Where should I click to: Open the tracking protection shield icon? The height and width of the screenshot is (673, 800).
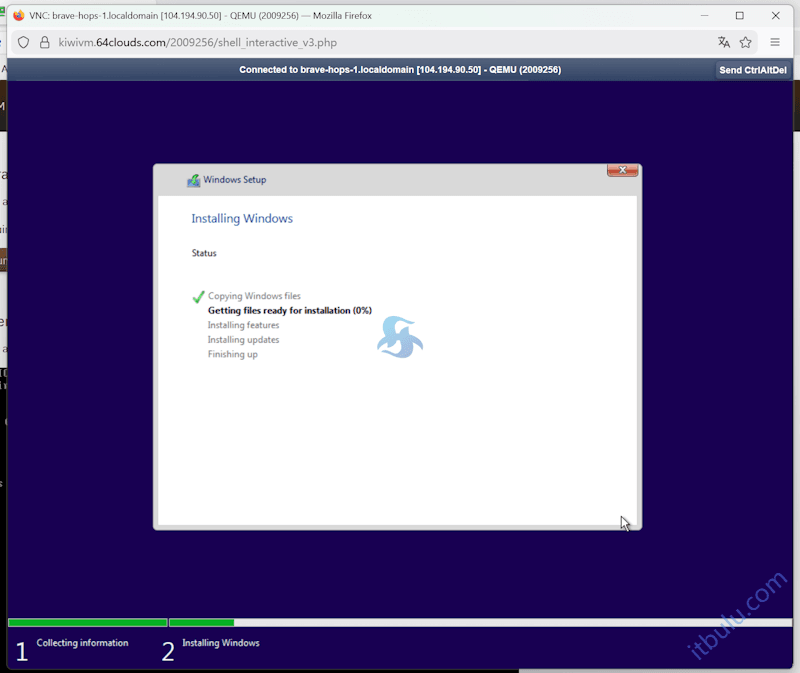24,43
